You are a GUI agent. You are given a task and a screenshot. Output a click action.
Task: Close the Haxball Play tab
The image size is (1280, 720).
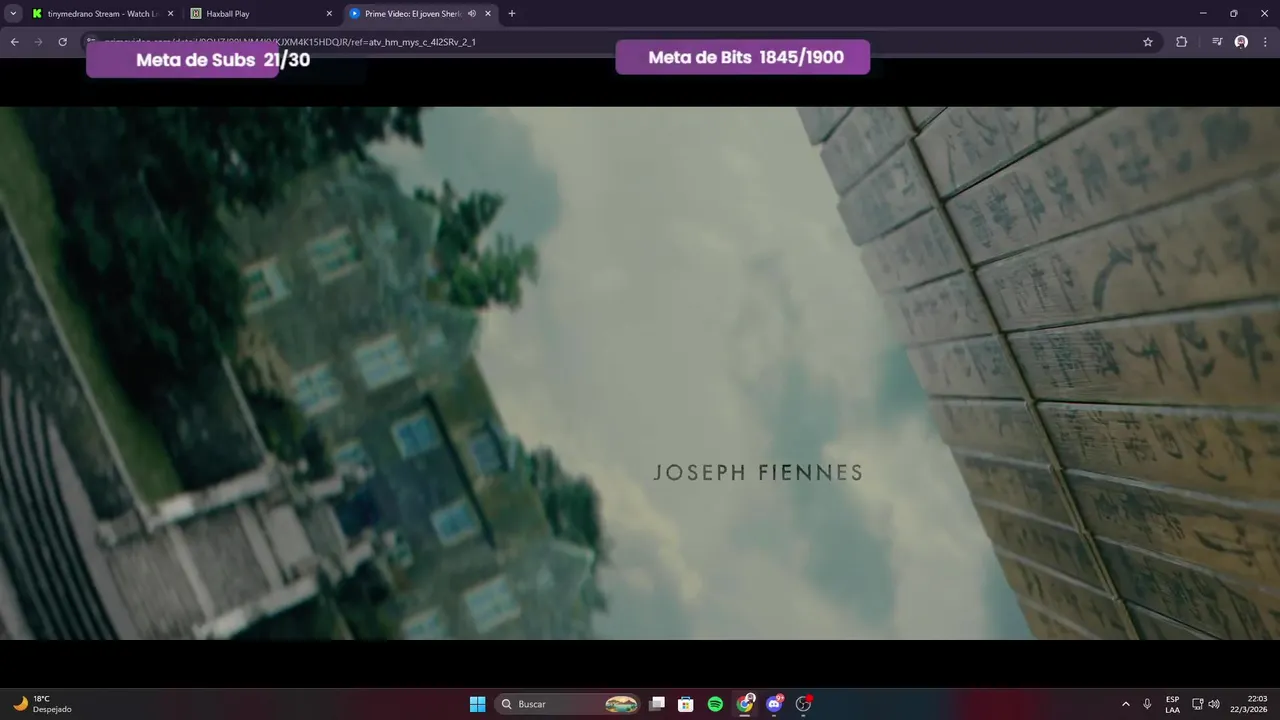[x=329, y=14]
